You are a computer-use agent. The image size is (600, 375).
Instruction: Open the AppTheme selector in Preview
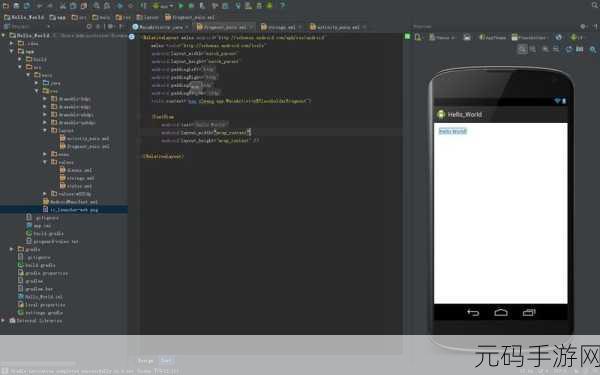(492, 37)
